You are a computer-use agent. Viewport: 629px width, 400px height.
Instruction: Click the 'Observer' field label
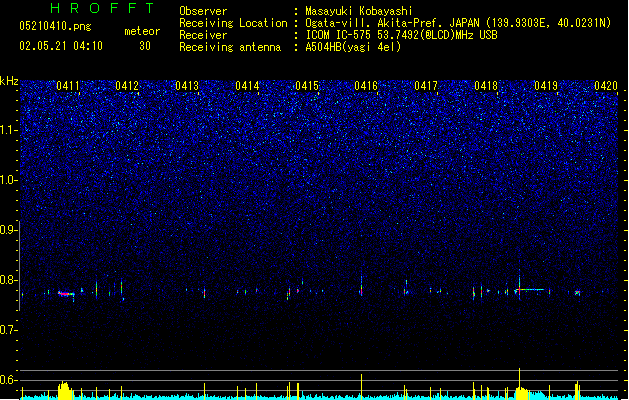coord(203,11)
